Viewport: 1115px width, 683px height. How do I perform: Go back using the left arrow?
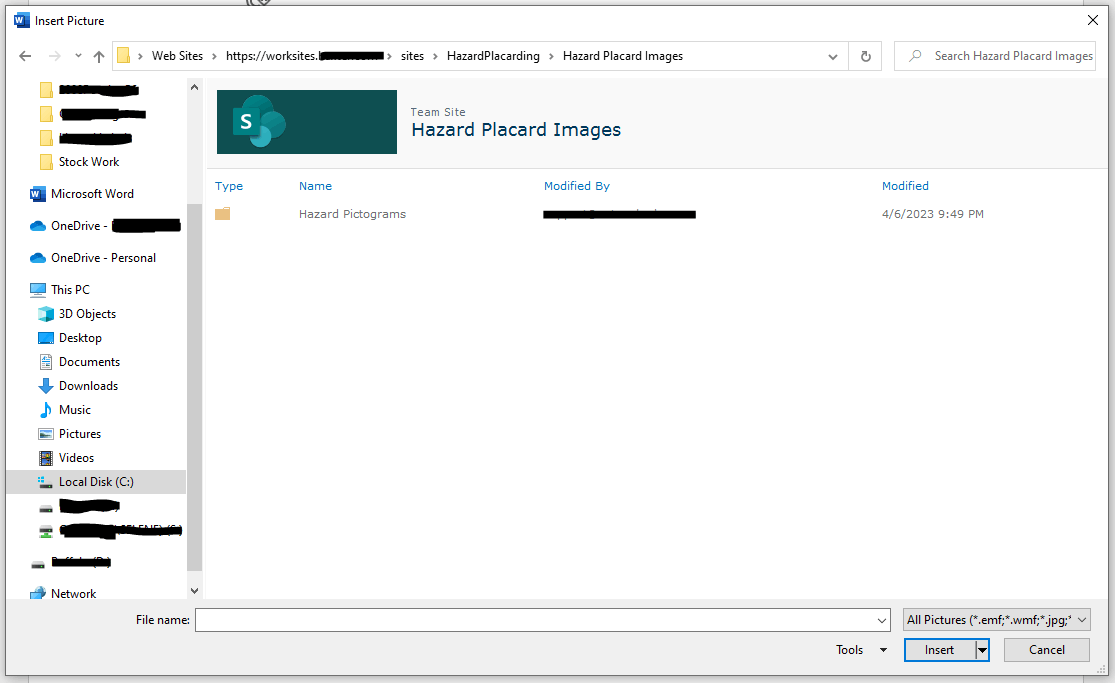pyautogui.click(x=25, y=56)
